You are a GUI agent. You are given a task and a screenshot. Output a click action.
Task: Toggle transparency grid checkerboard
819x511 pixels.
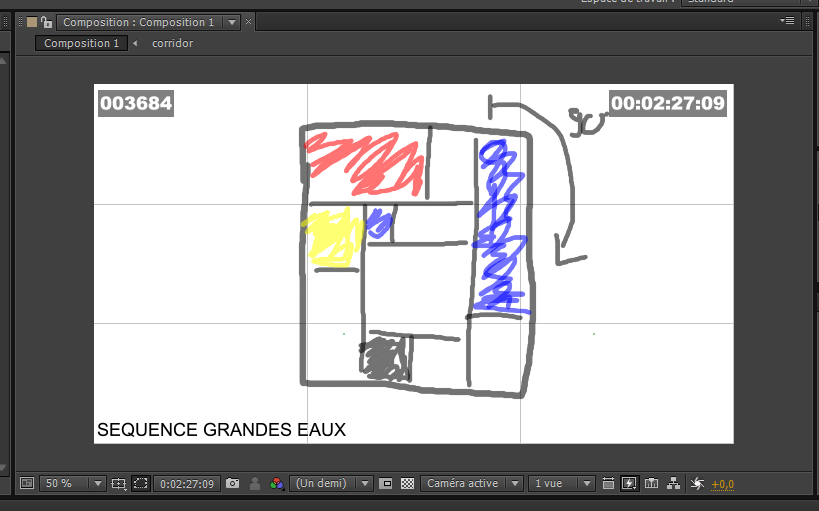407,483
